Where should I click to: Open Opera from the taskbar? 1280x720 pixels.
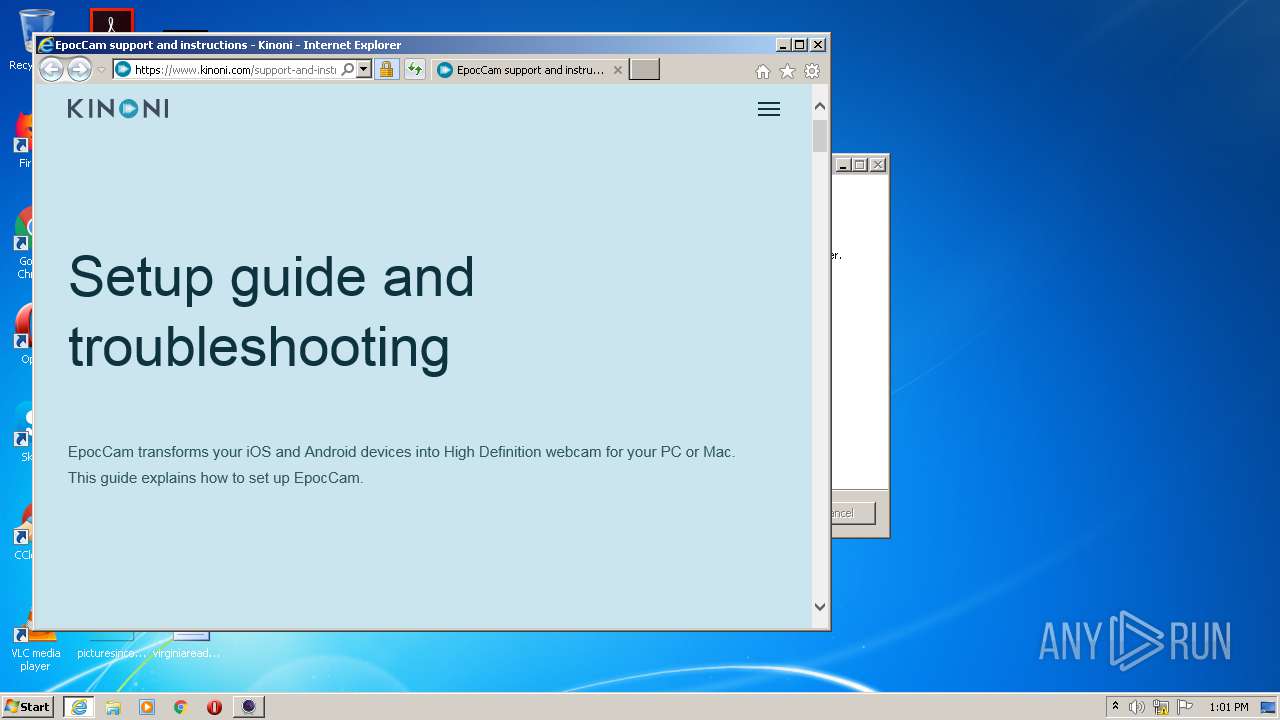pyautogui.click(x=214, y=707)
